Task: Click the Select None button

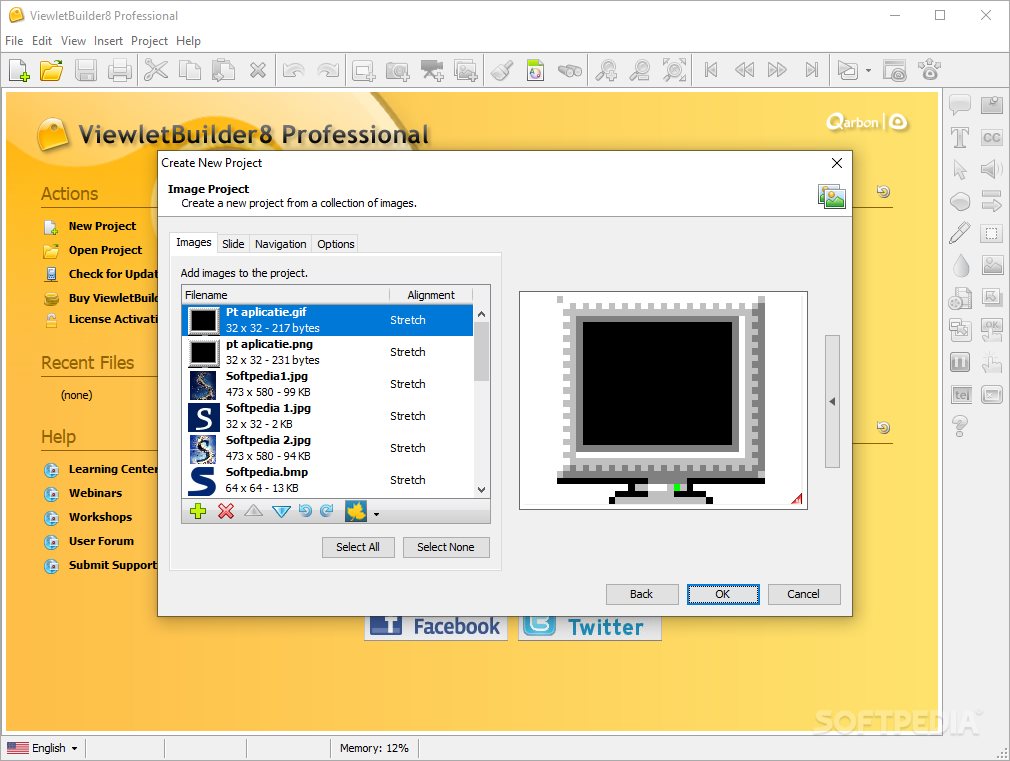Action: point(446,547)
